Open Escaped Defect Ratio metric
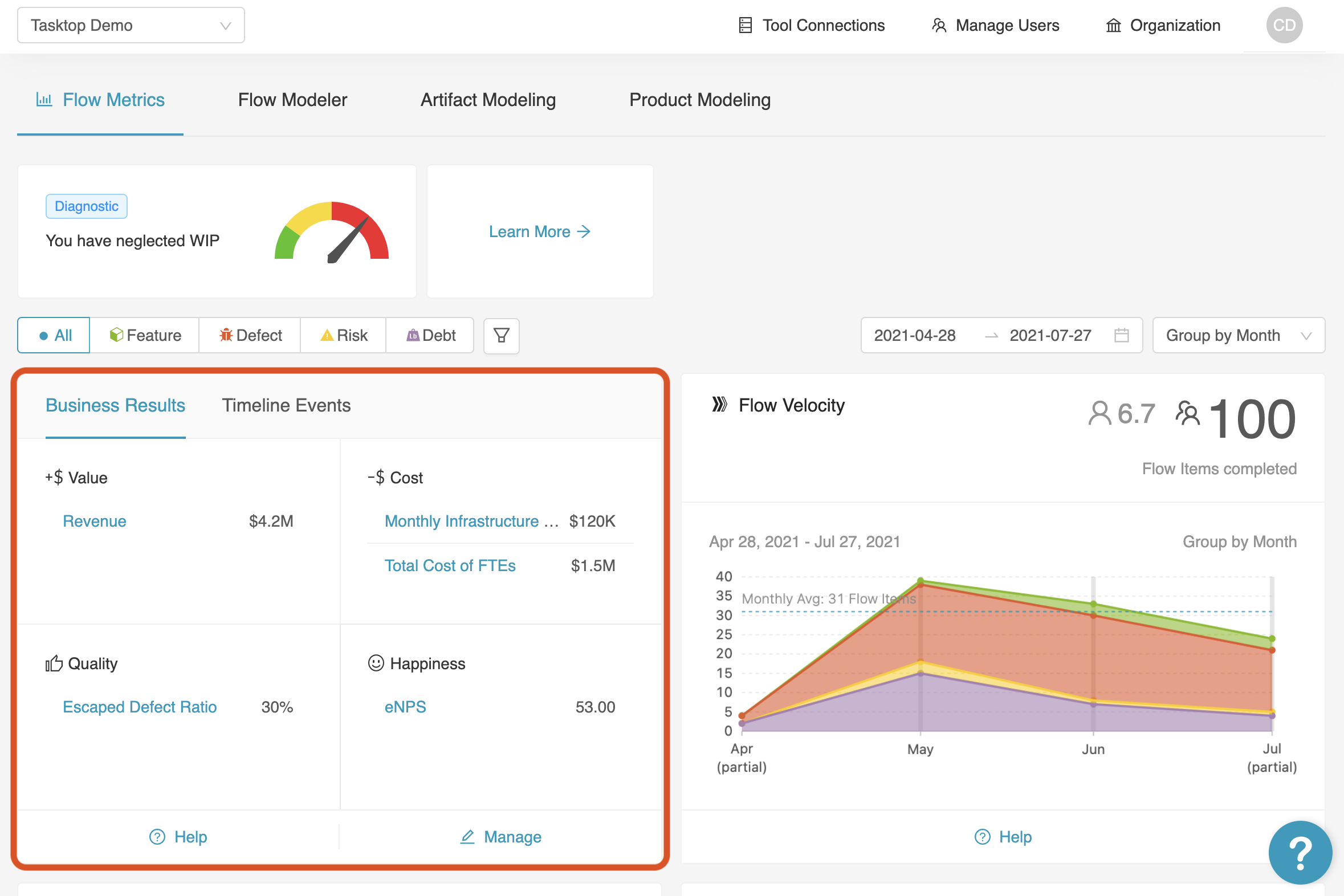Image resolution: width=1344 pixels, height=896 pixels. pyautogui.click(x=140, y=707)
